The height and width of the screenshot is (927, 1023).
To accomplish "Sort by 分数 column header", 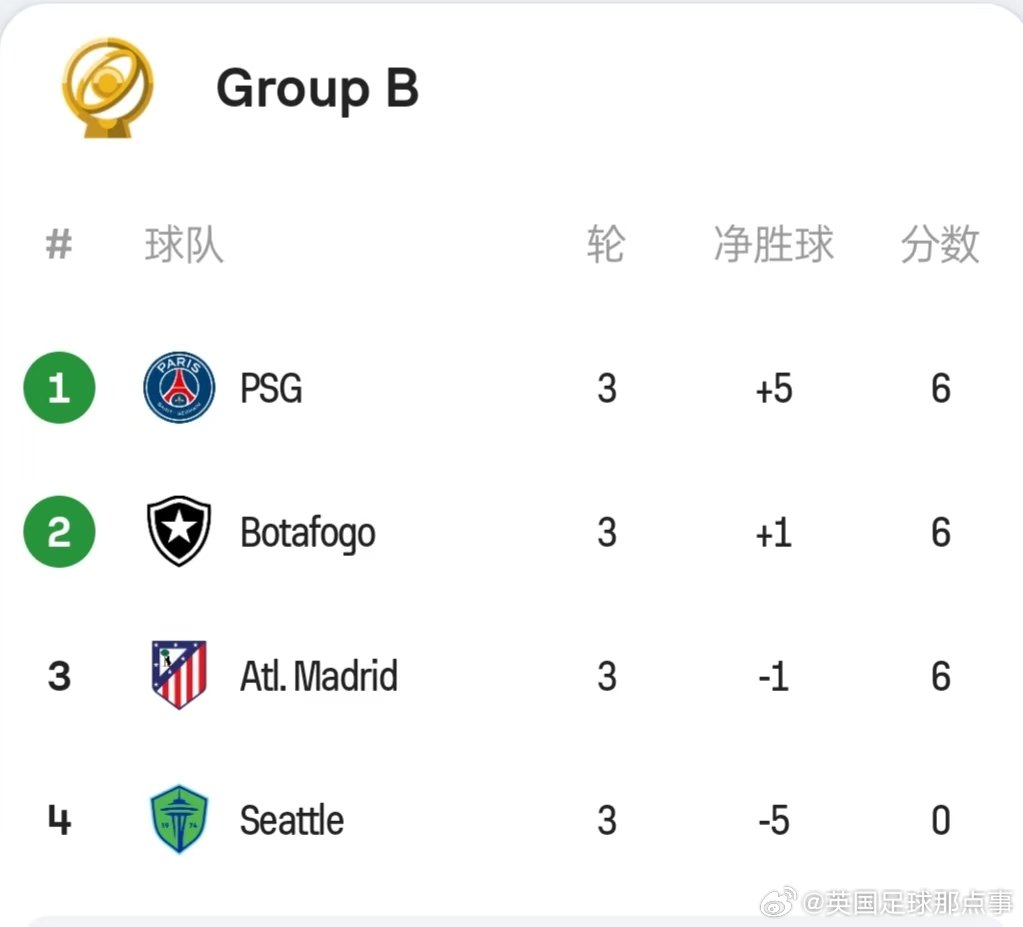I will pyautogui.click(x=940, y=245).
